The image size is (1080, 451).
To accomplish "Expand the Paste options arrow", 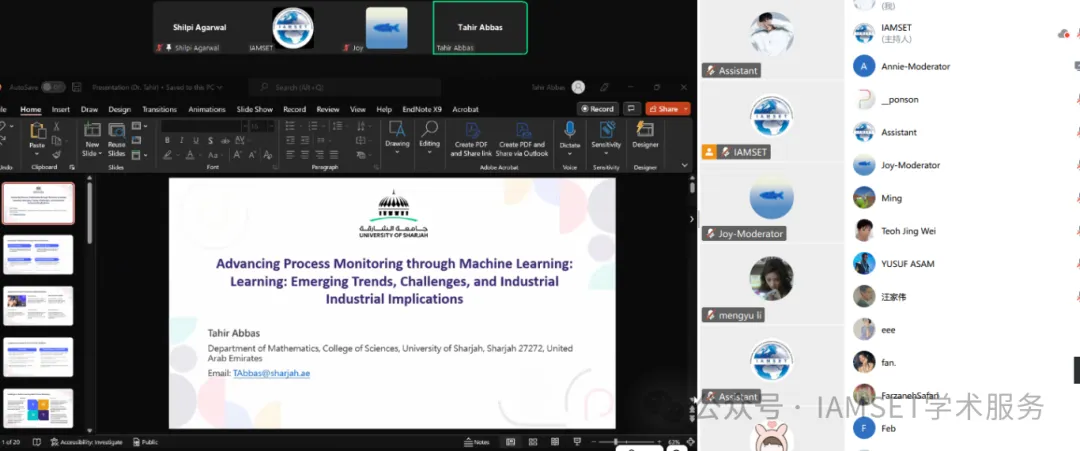I will pos(37,154).
